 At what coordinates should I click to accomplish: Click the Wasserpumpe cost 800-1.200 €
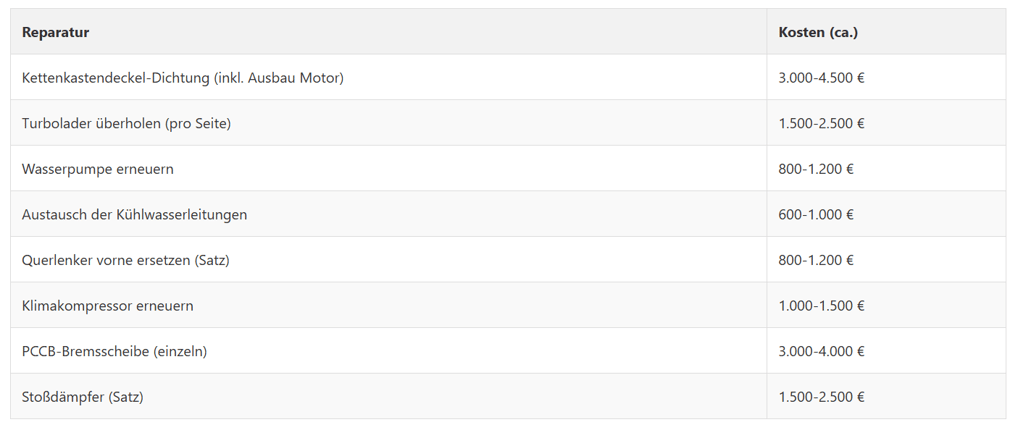coord(815,169)
